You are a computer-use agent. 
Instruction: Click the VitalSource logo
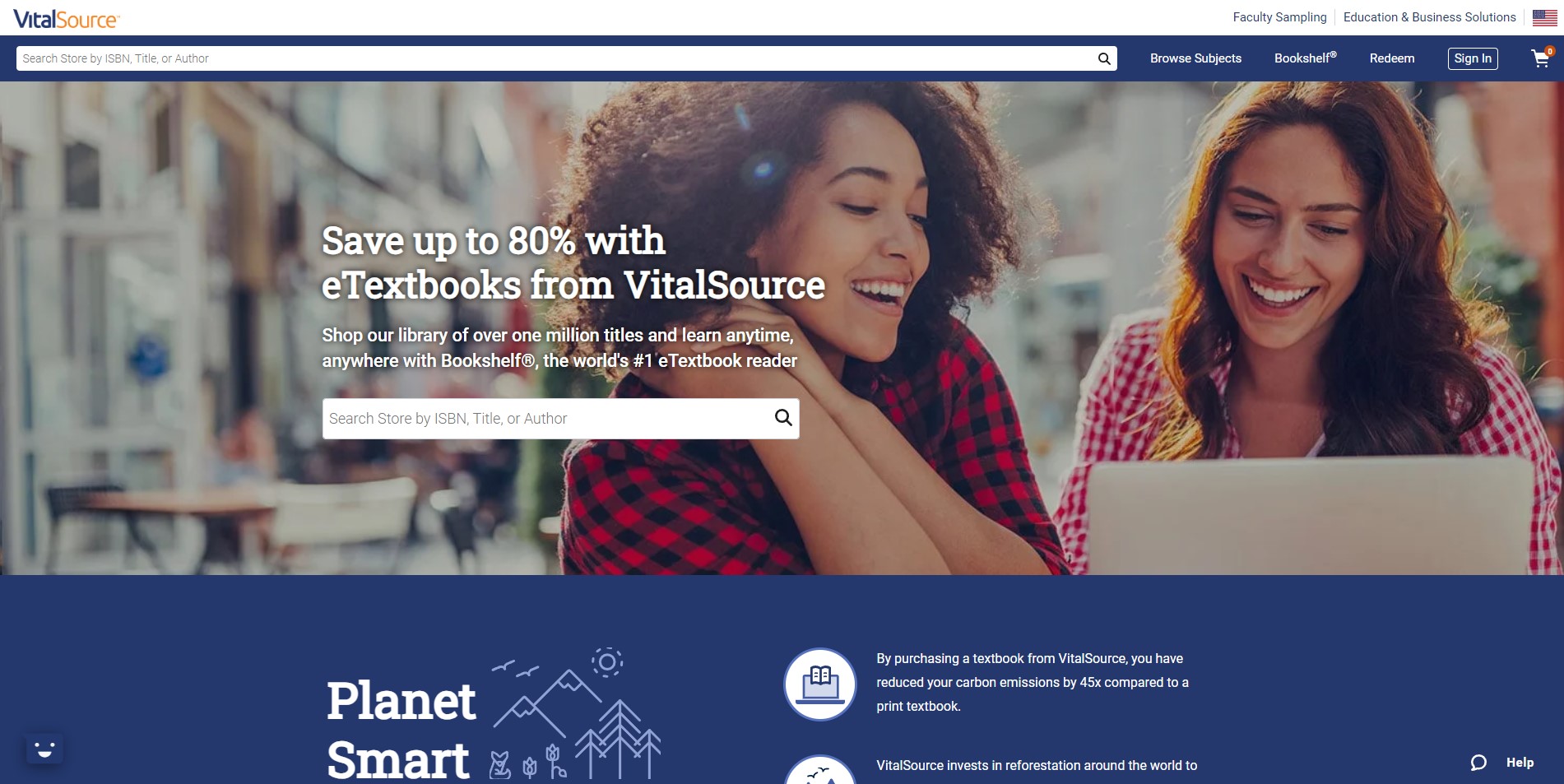coord(67,18)
